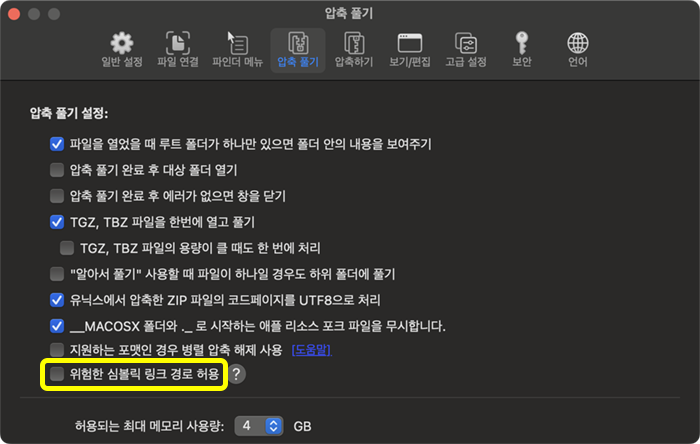This screenshot has height=444, width=700.
Task: Select the 파일 연결 toolbar icon
Action: [178, 44]
